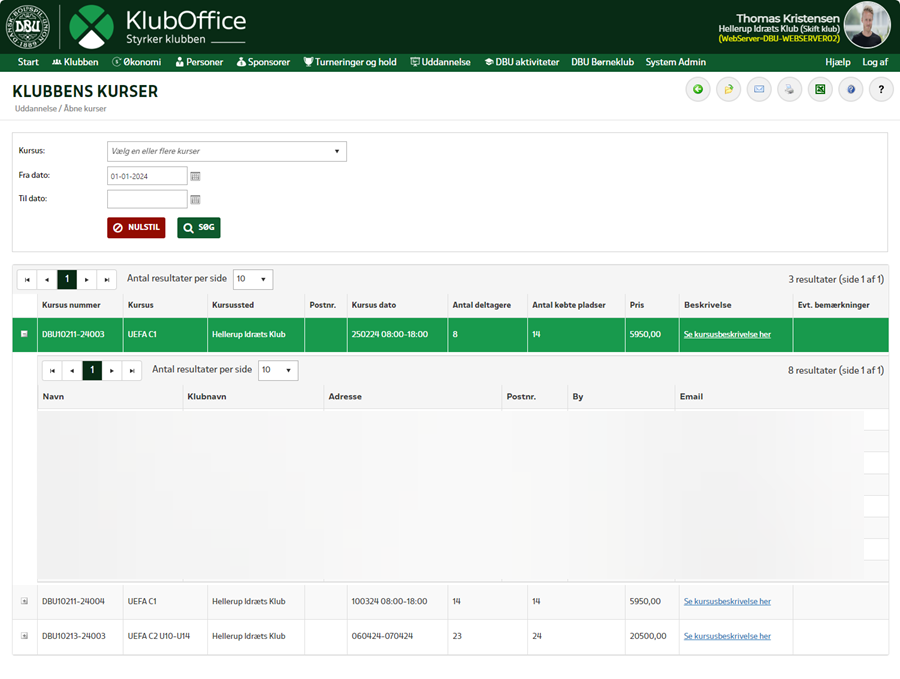Collapse the DBU10211-24003 course row

[24, 334]
